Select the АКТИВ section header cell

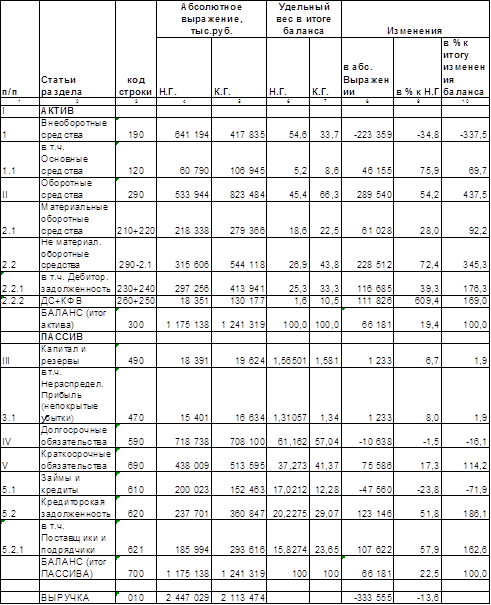click(x=77, y=111)
